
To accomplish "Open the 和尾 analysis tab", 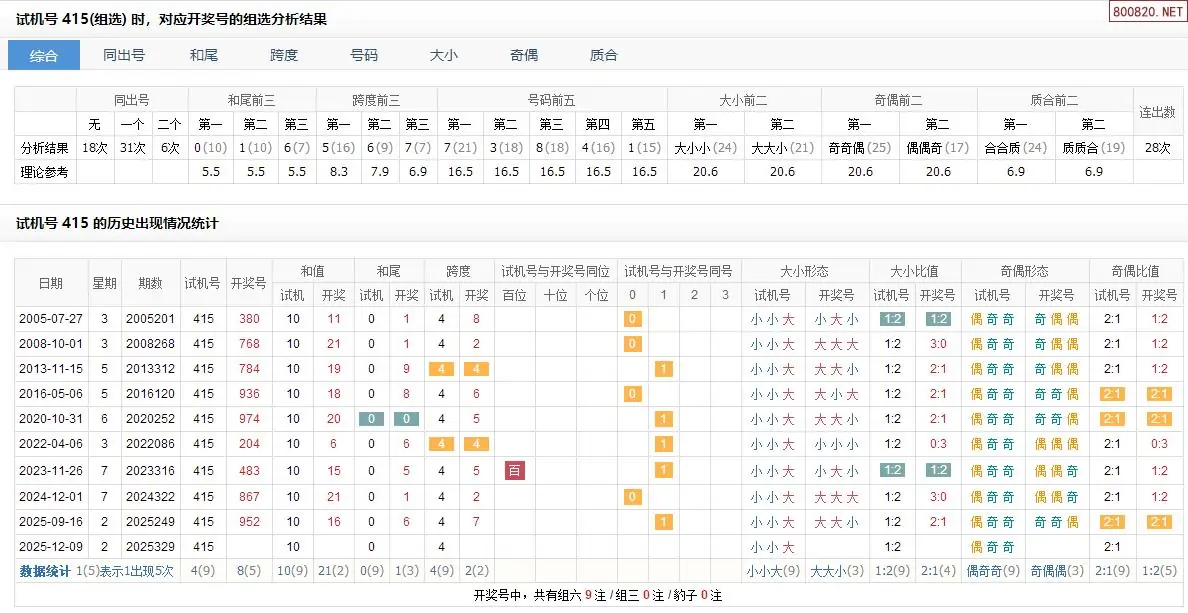I will coord(204,55).
